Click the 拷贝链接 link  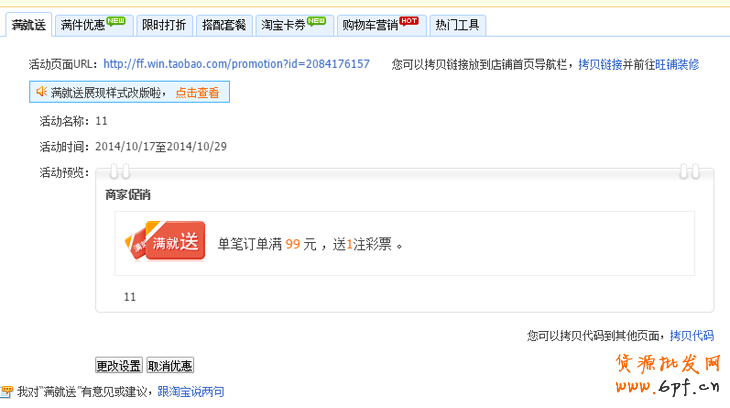[x=601, y=64]
